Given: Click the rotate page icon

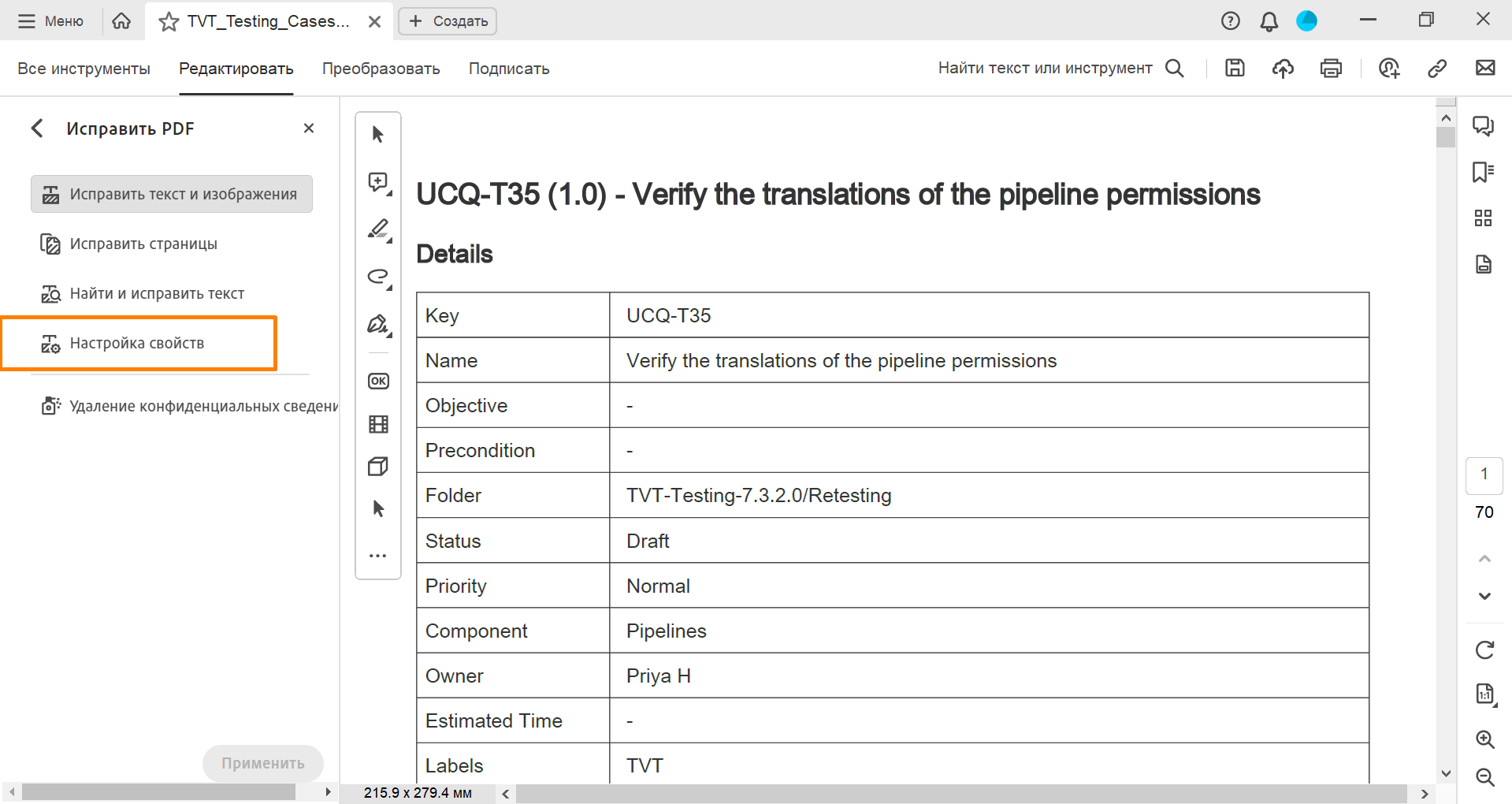Looking at the screenshot, I should pos(1484,650).
